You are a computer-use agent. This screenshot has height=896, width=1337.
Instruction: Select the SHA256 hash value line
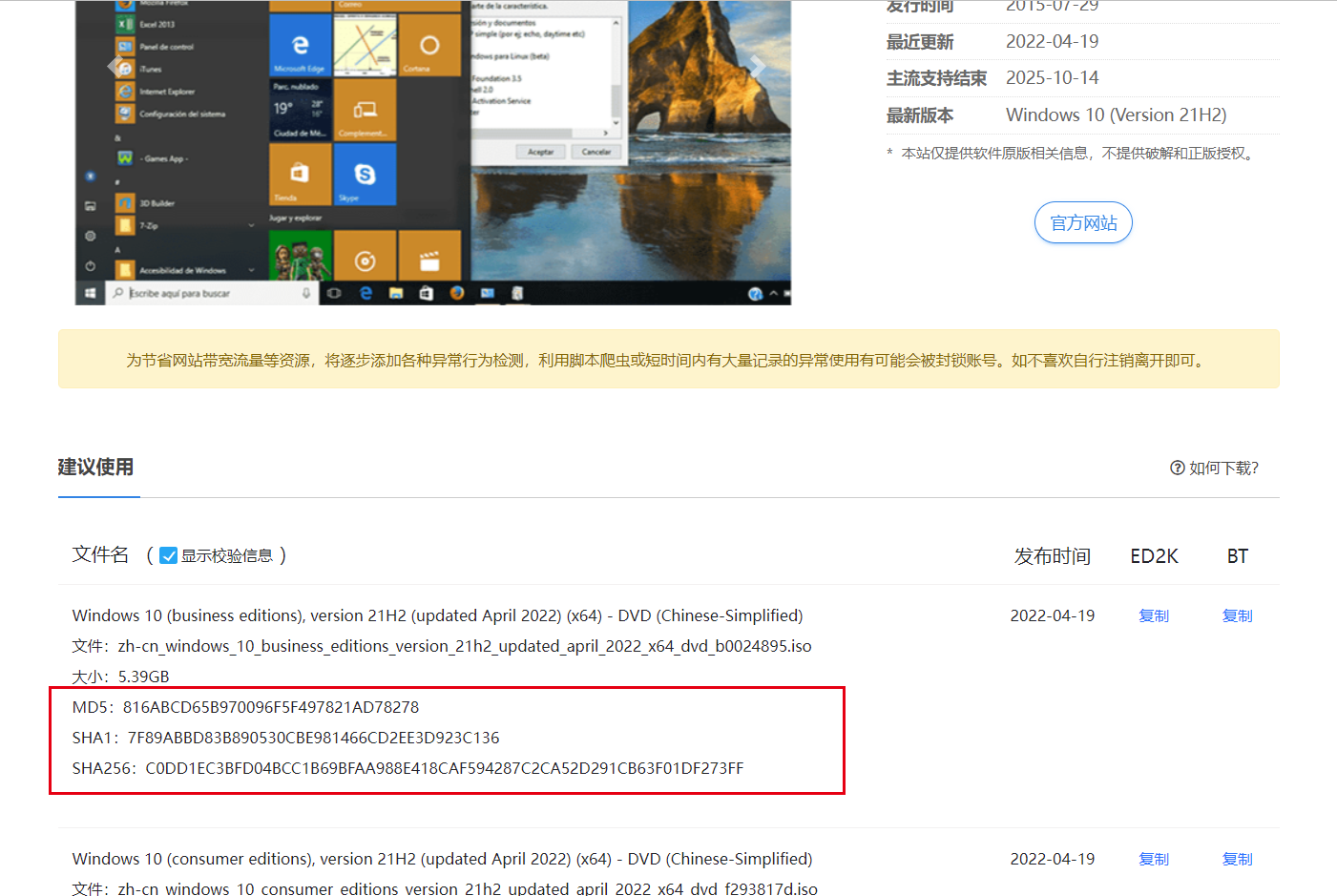408,768
